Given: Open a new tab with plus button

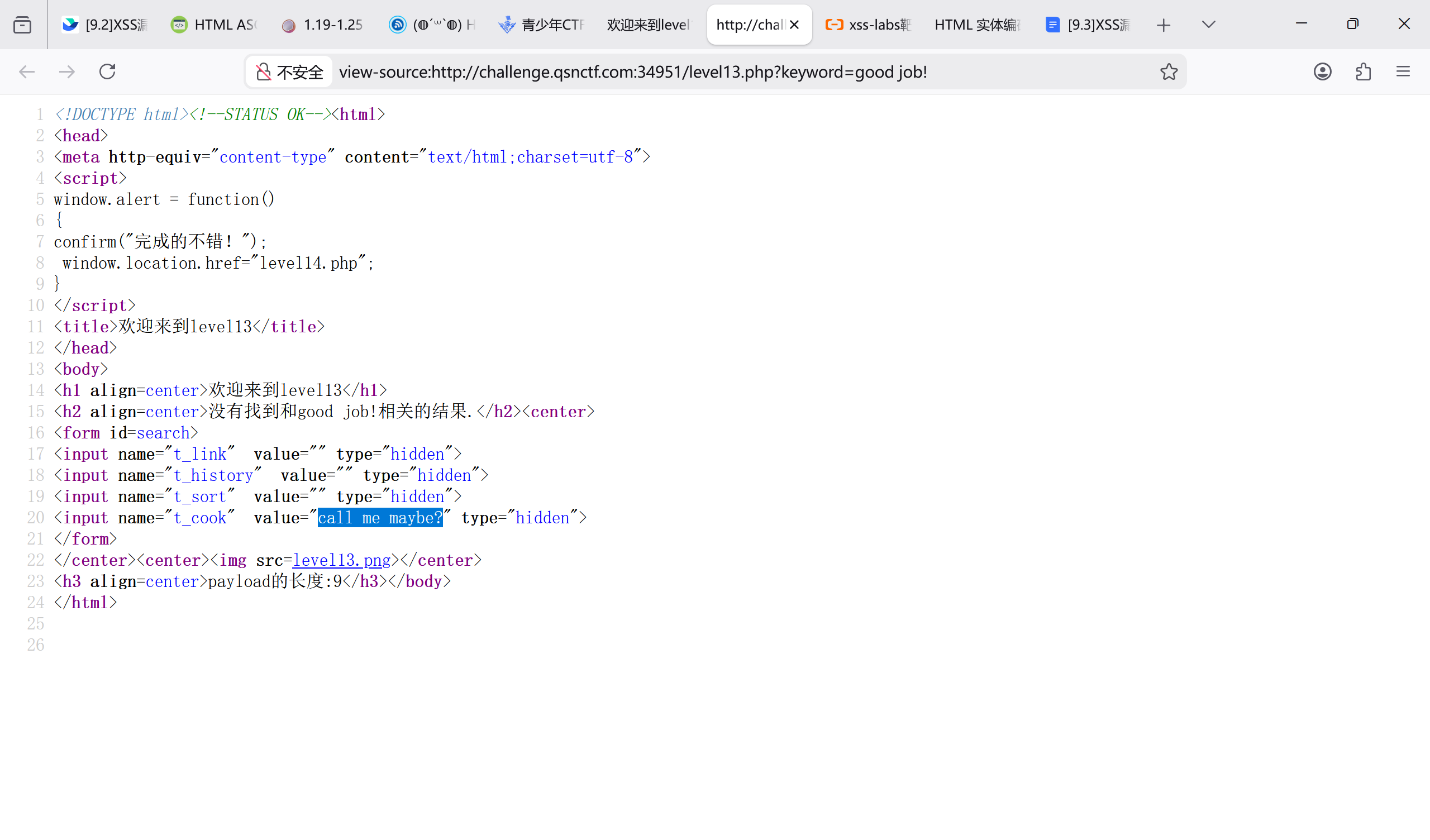Looking at the screenshot, I should coord(1164,25).
